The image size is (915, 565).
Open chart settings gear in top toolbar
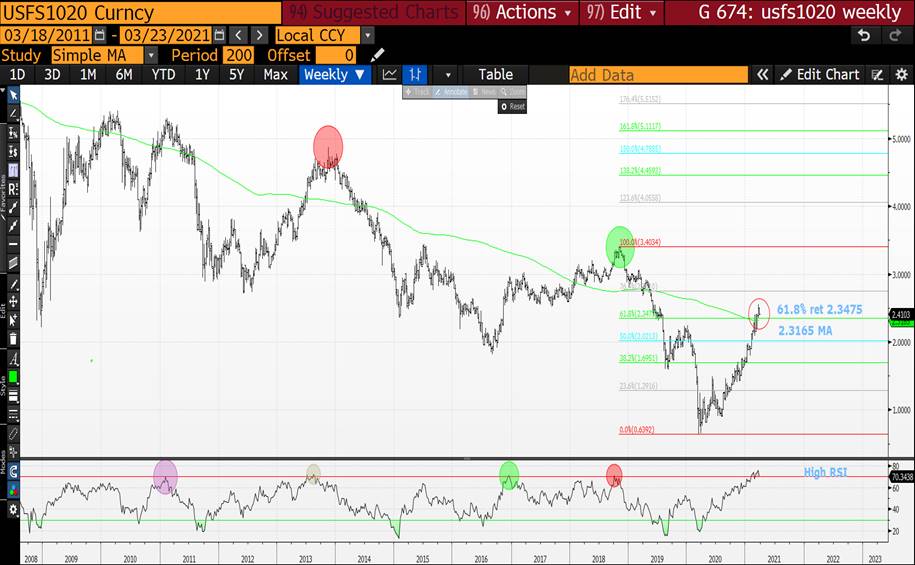point(902,75)
